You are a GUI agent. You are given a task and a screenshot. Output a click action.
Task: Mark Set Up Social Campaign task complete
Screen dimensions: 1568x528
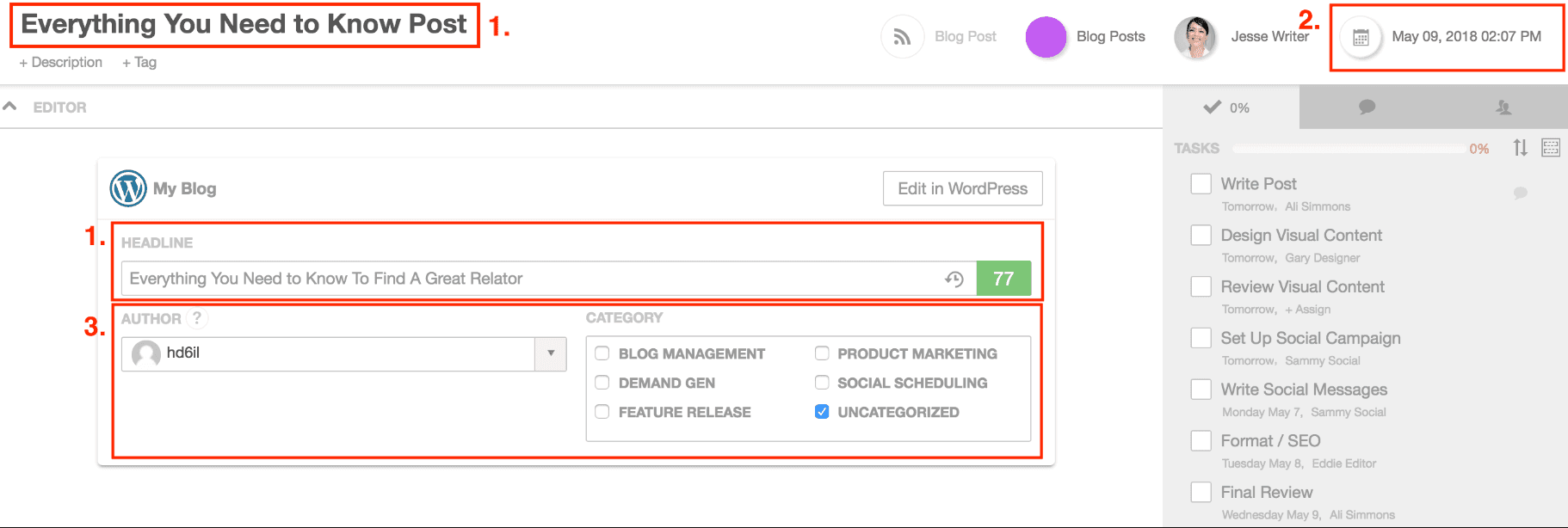point(1201,338)
